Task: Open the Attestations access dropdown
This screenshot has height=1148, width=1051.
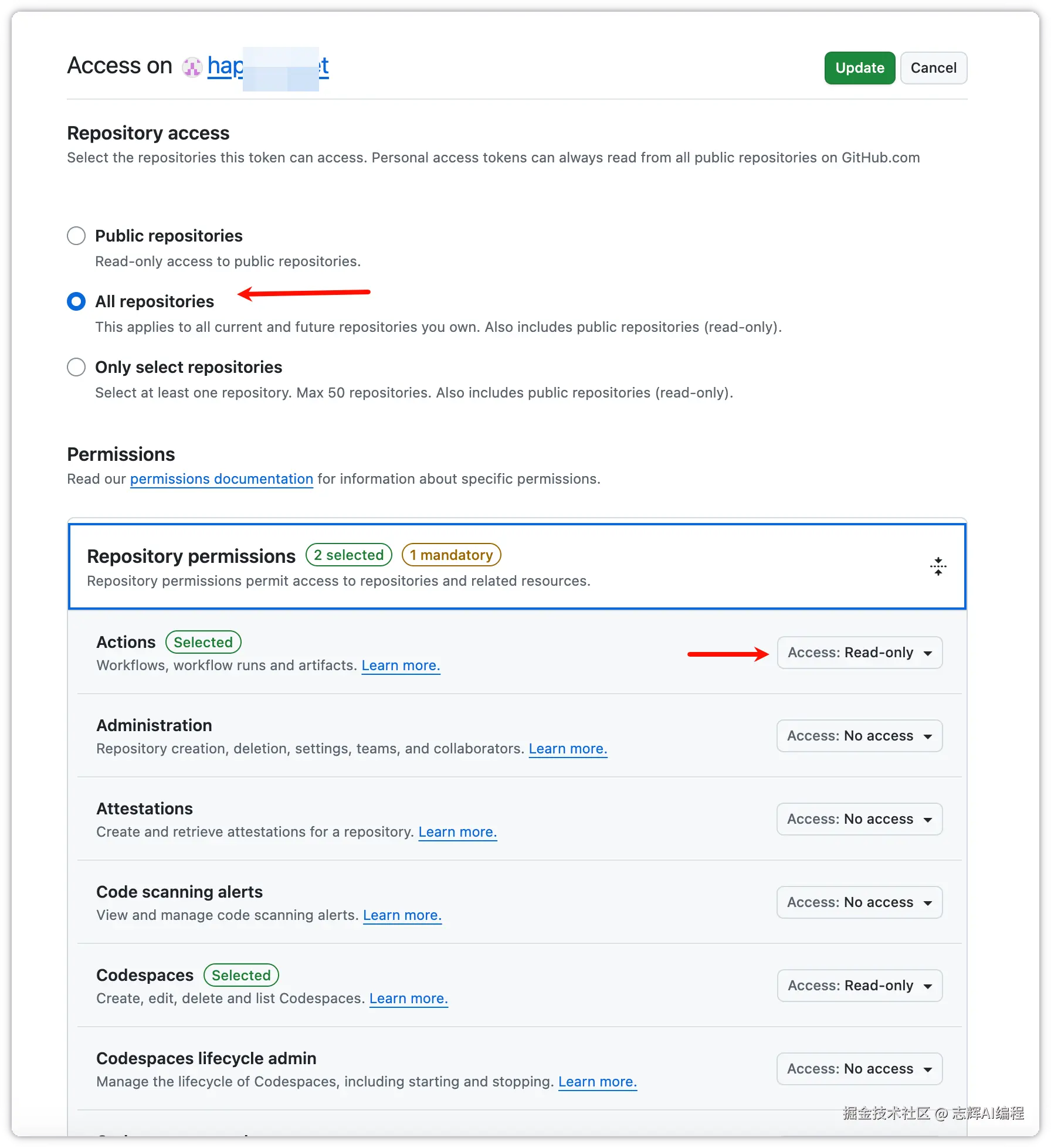Action: tap(859, 819)
